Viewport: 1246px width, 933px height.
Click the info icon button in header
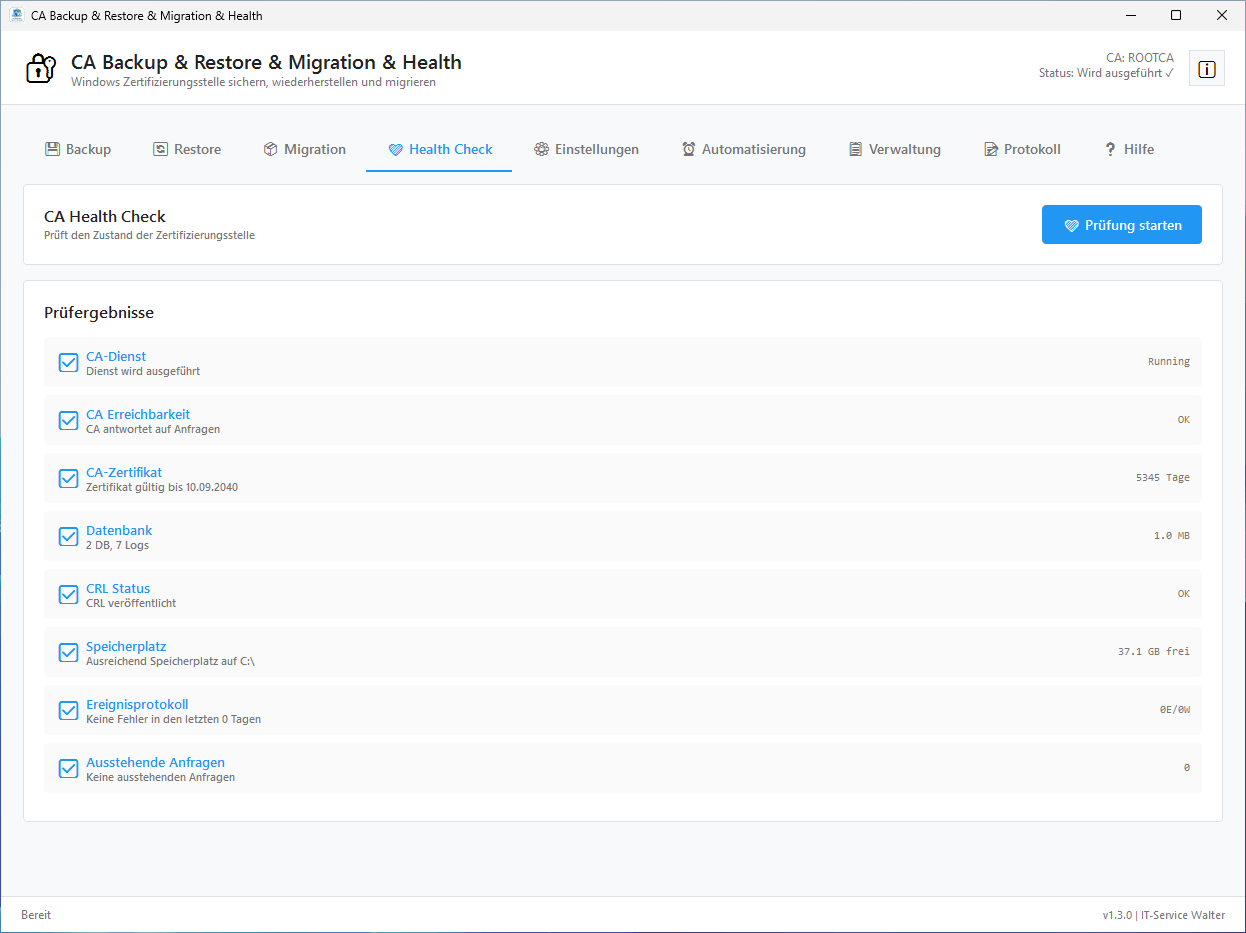[x=1207, y=69]
